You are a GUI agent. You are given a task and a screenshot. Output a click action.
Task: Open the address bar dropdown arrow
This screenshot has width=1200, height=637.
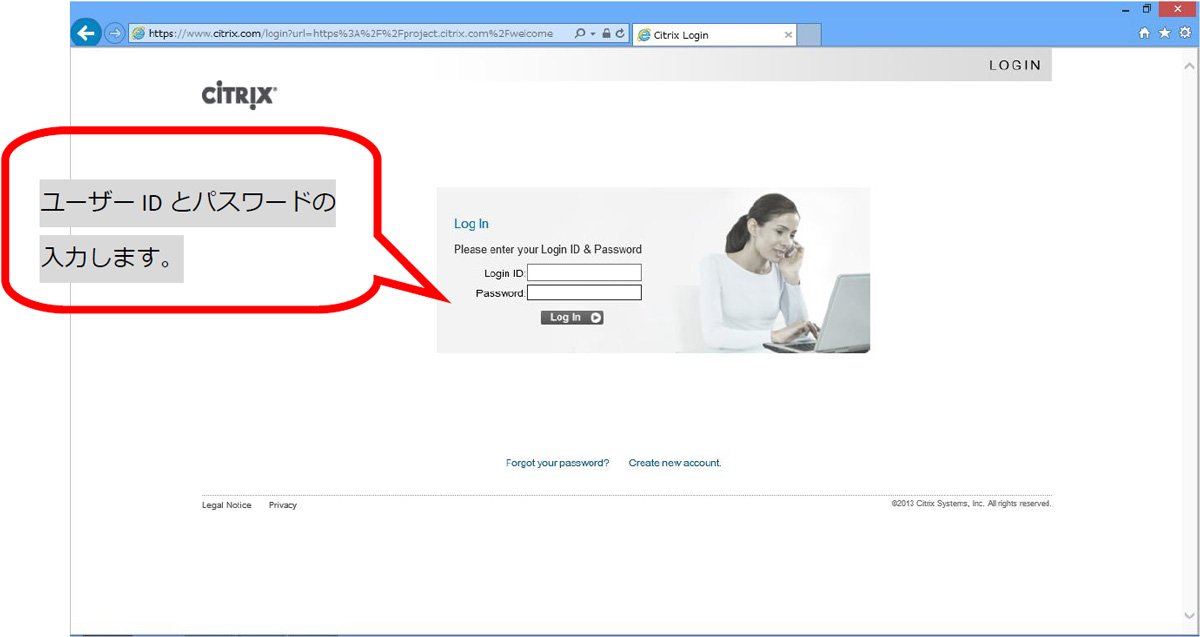coord(593,33)
